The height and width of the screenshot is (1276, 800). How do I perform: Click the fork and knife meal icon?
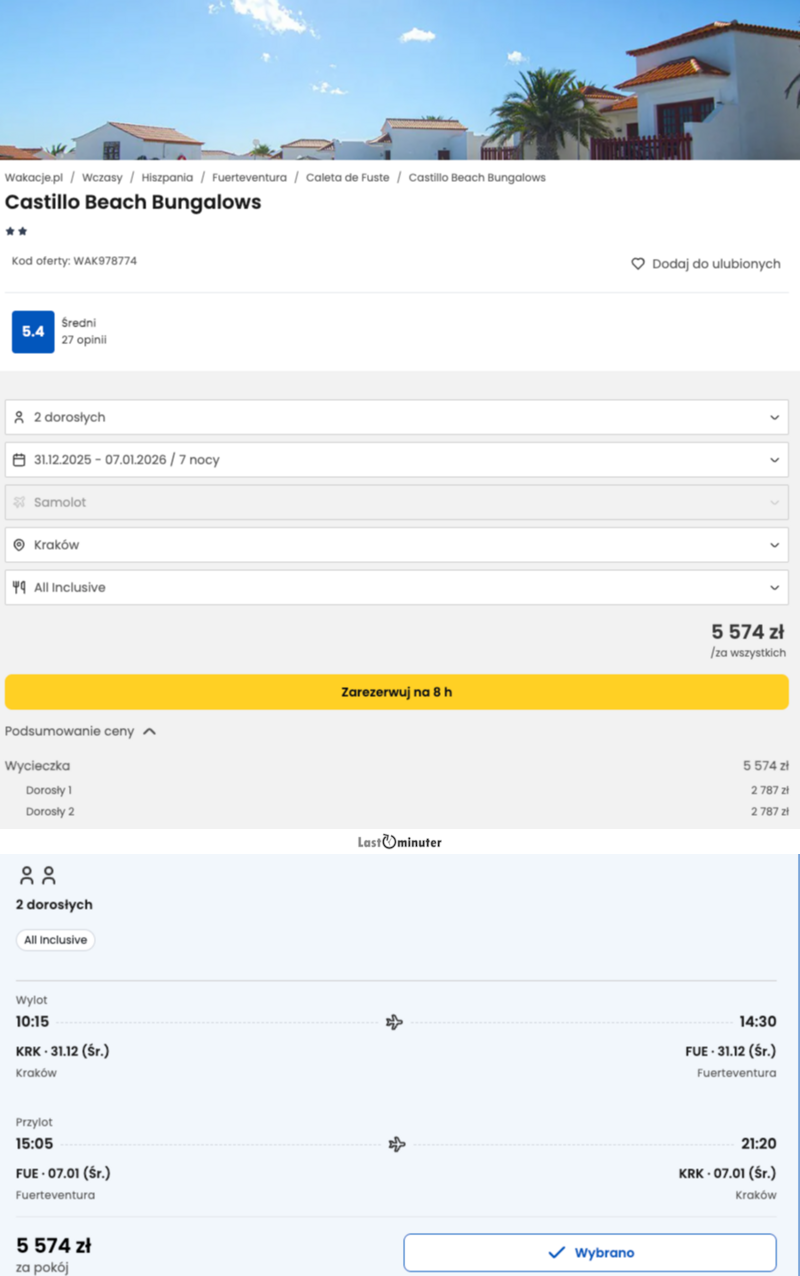pos(19,587)
